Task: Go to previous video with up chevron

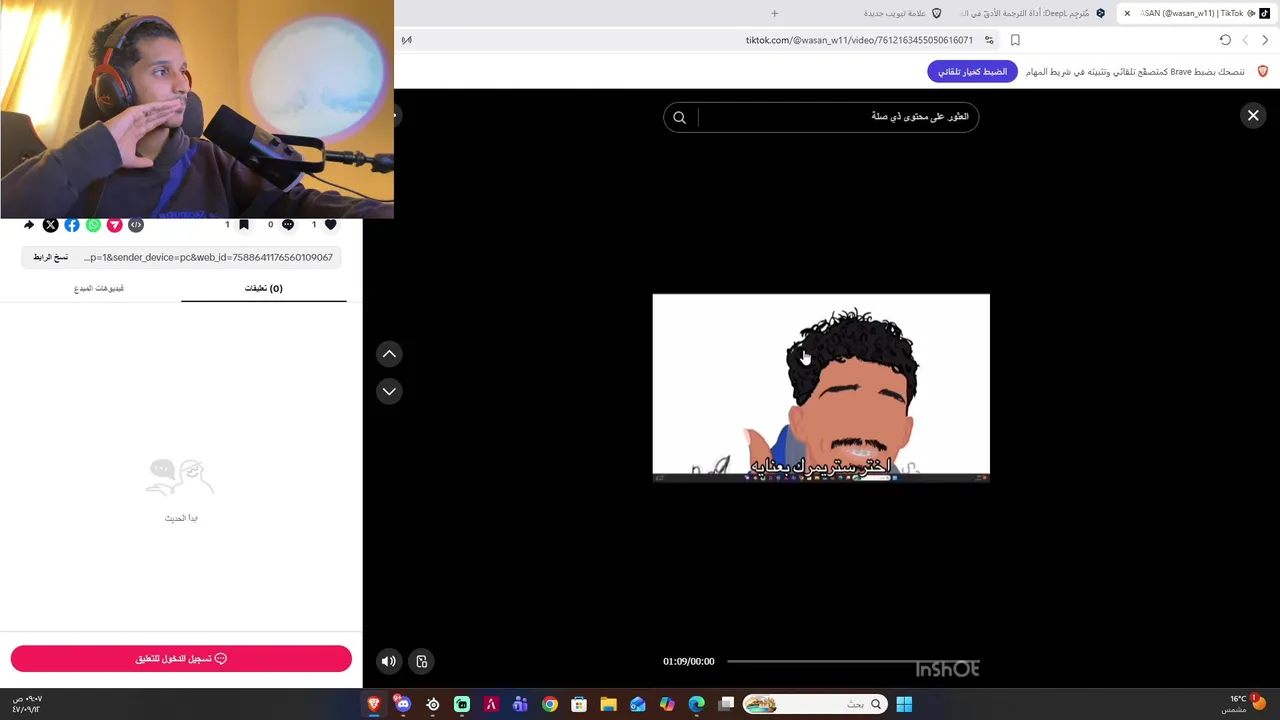Action: pyautogui.click(x=389, y=354)
